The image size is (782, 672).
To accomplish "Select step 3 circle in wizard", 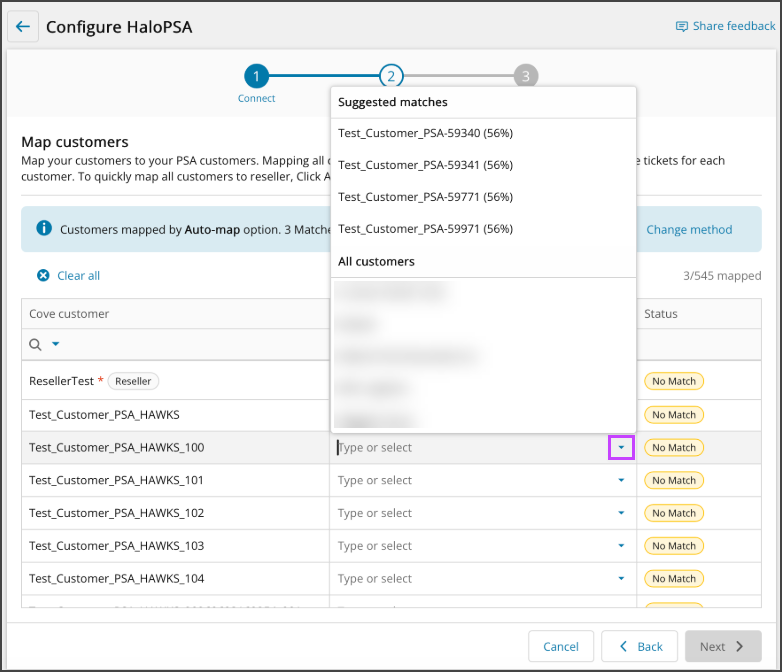I will coord(526,76).
